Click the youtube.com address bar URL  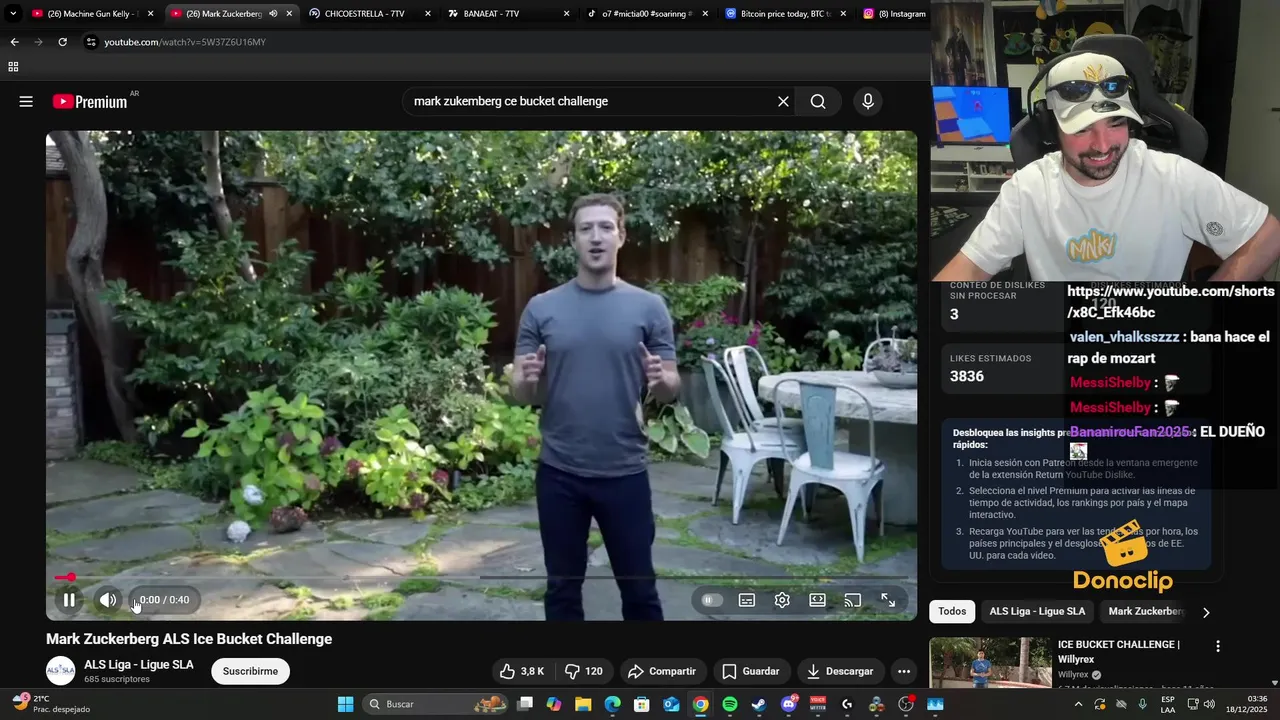point(185,42)
